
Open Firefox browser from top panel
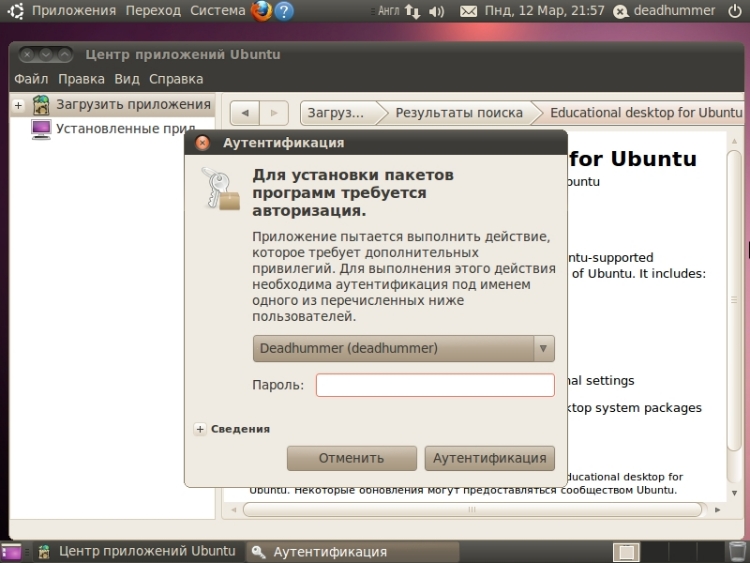tap(262, 11)
